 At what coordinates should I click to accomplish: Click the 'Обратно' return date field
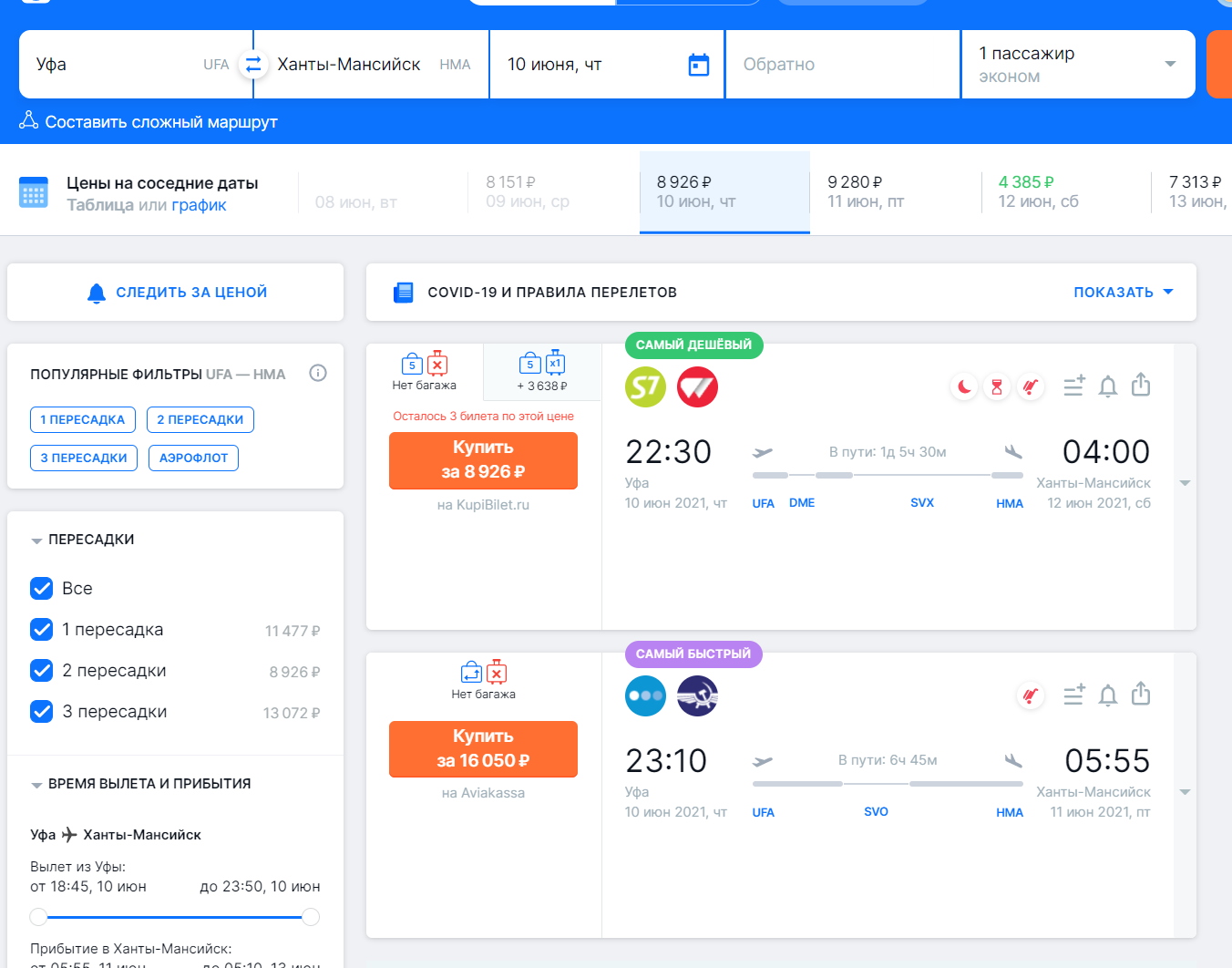pyautogui.click(x=841, y=65)
